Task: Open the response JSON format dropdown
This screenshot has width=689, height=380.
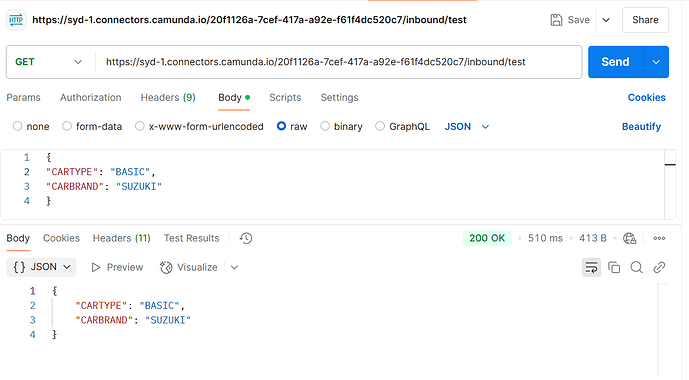Action: 41,267
